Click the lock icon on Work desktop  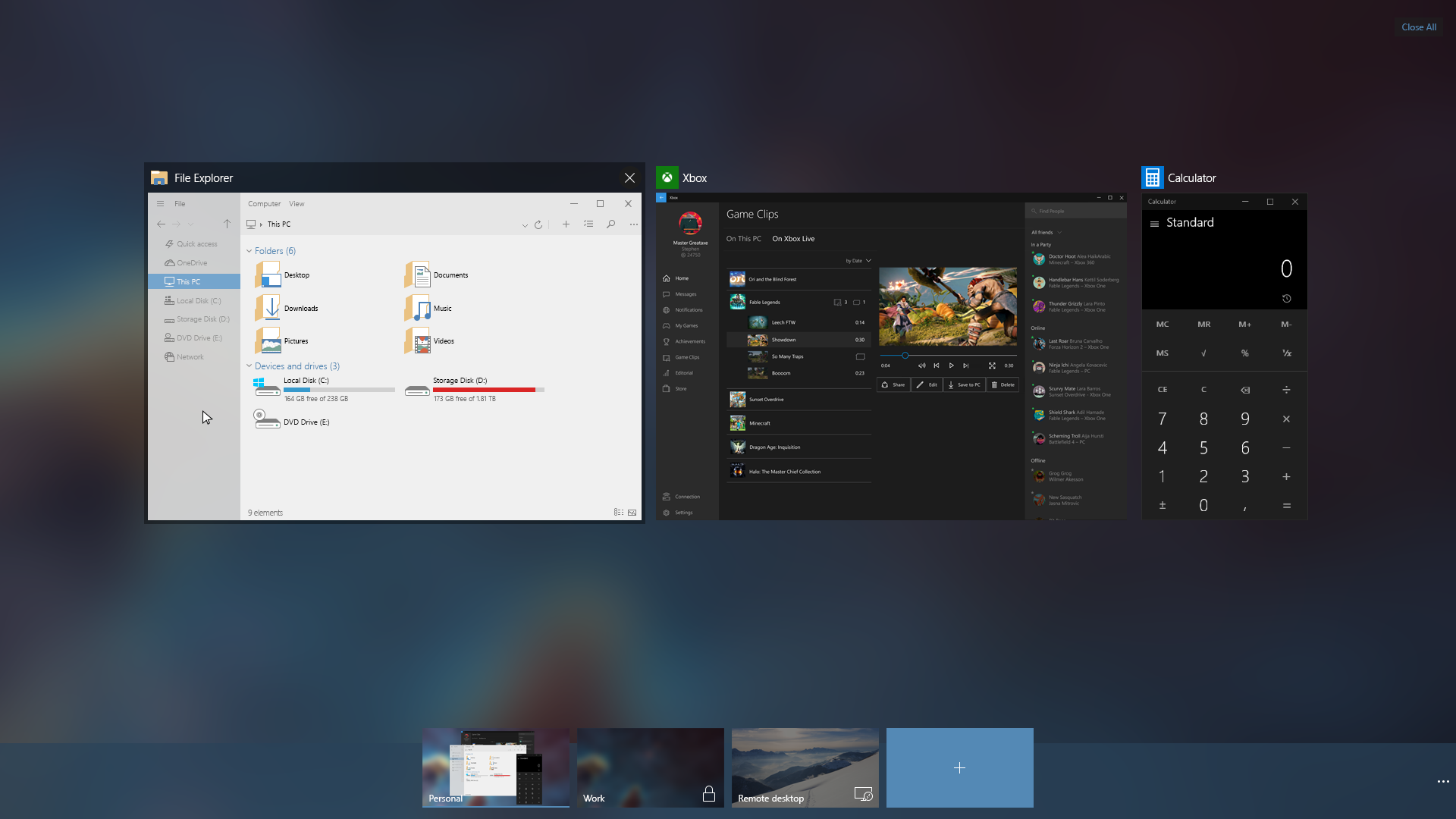pyautogui.click(x=709, y=794)
